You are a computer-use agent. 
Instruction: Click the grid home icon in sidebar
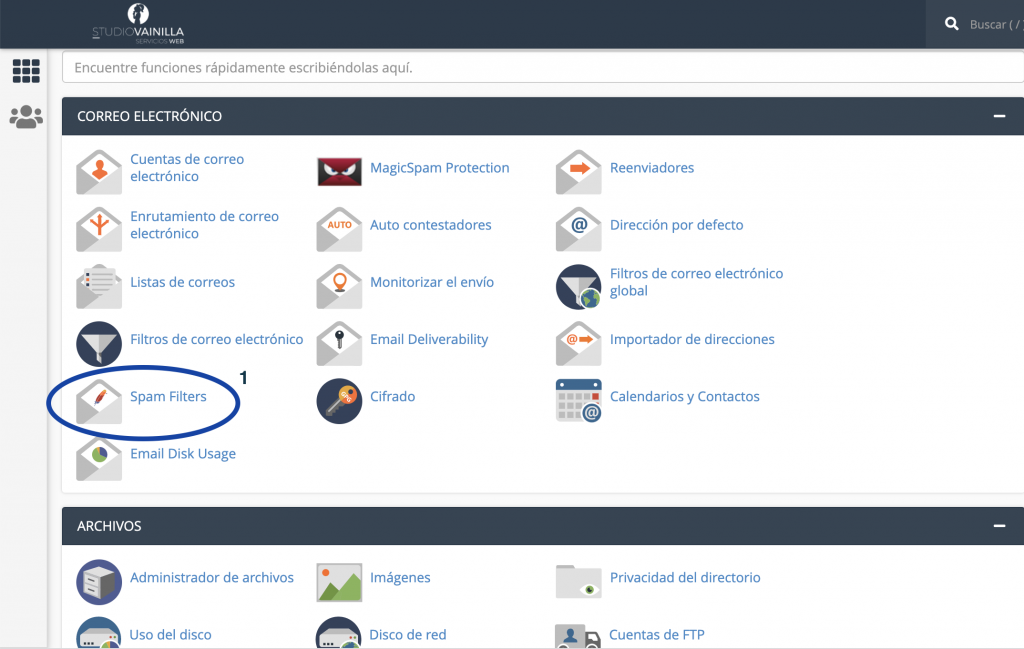coord(26,71)
